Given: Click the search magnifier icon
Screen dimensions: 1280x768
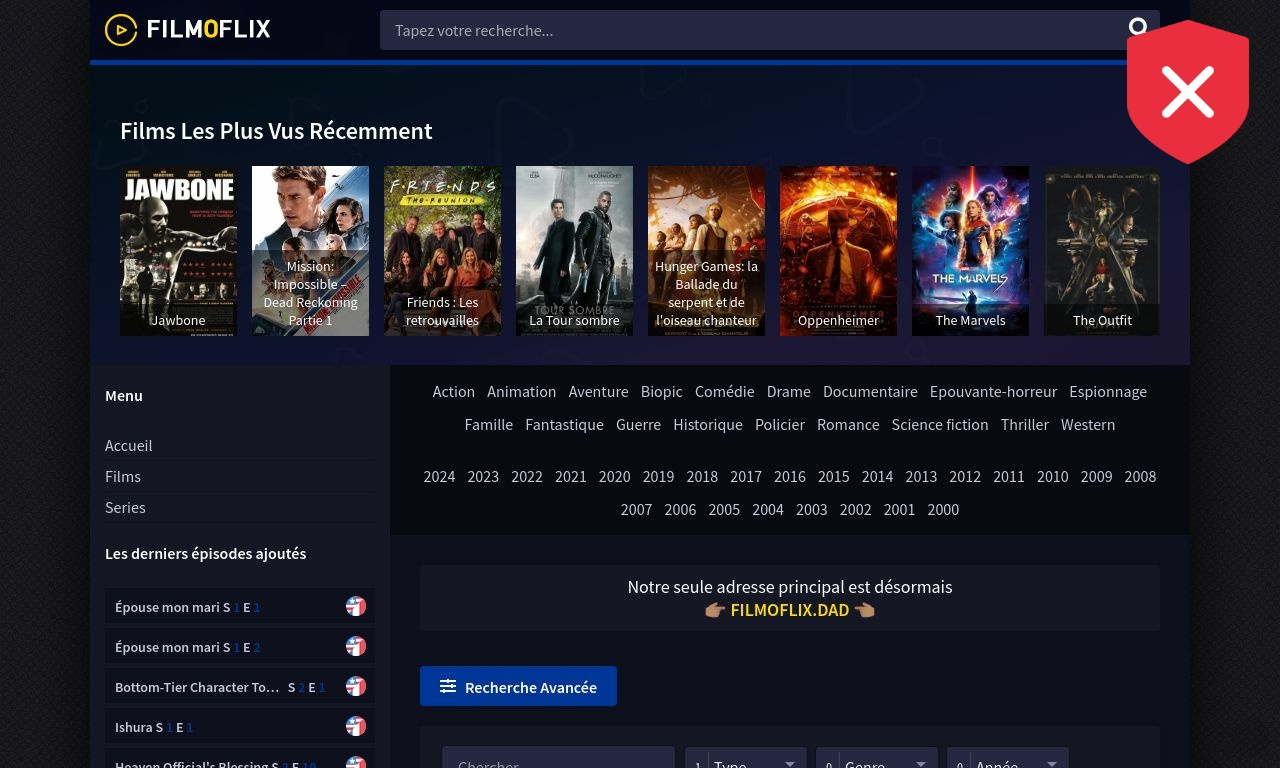Looking at the screenshot, I should tap(1138, 27).
